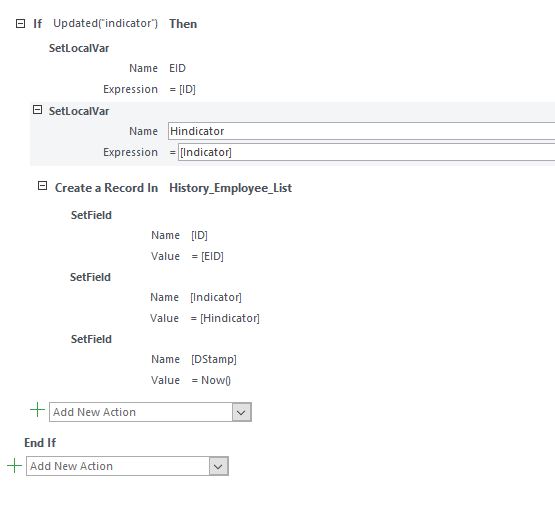The width and height of the screenshot is (555, 507).
Task: Click the Then keyword
Action: [183, 24]
